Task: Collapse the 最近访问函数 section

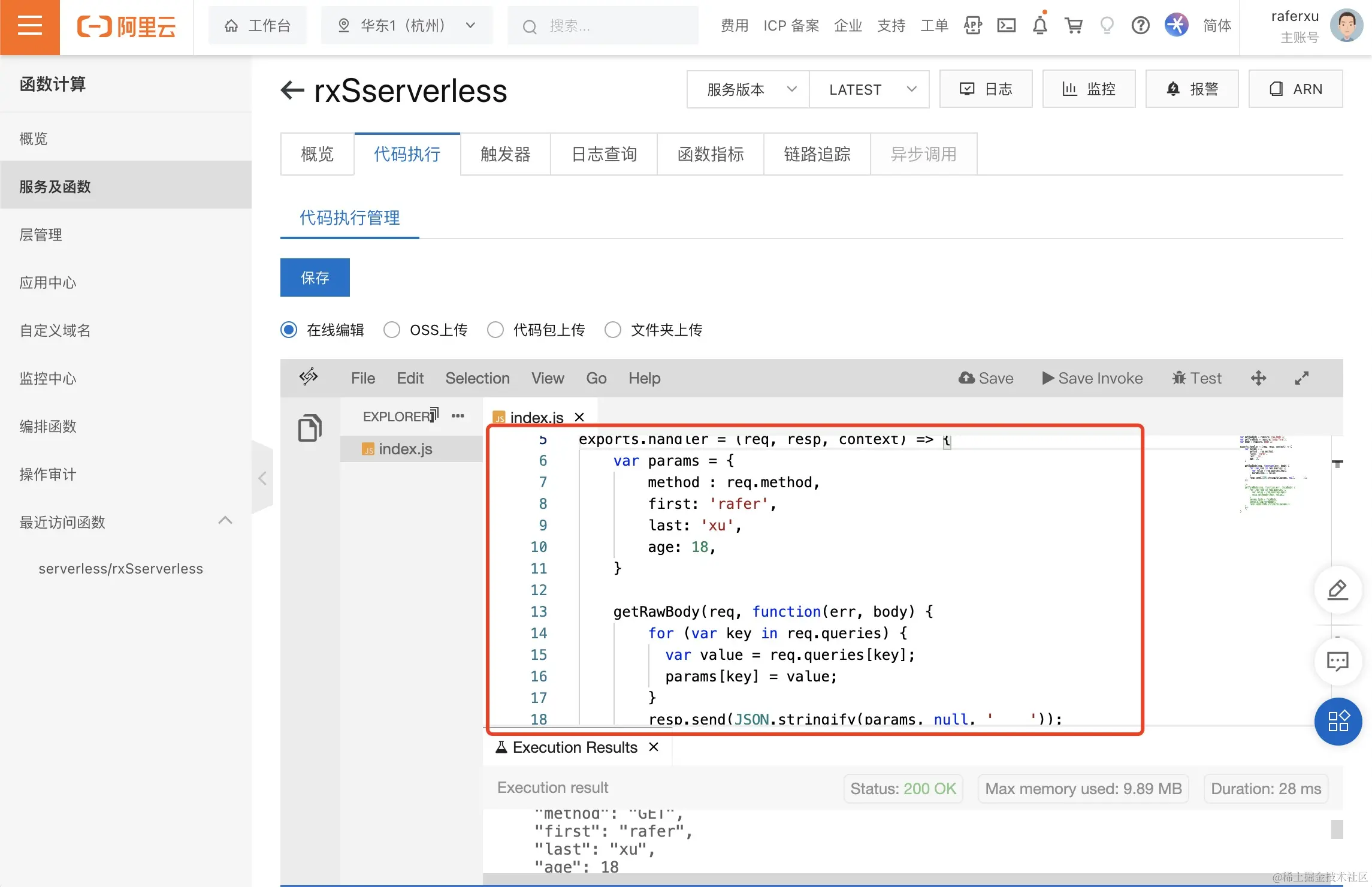Action: point(225,521)
